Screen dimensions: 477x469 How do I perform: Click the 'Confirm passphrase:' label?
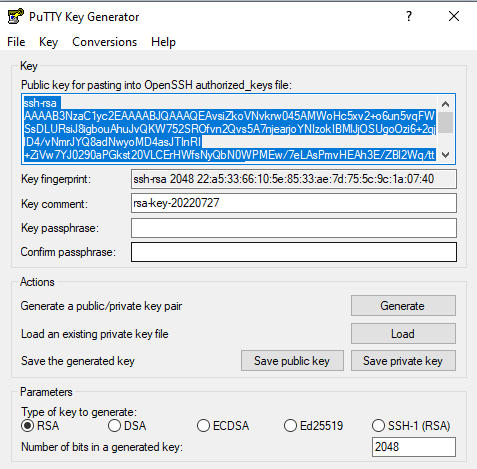(68, 252)
